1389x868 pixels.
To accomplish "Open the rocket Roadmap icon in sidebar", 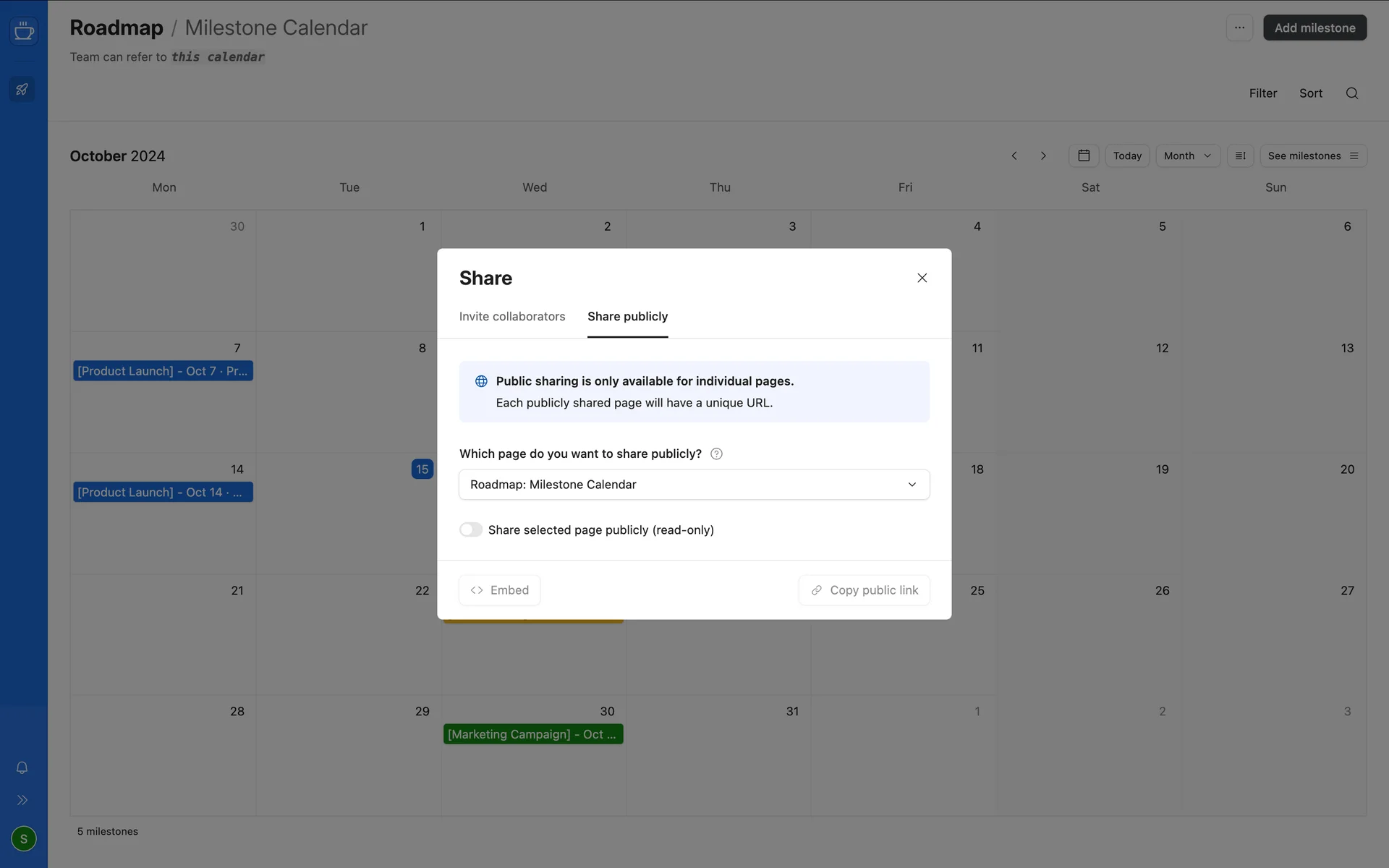I will pos(22,90).
